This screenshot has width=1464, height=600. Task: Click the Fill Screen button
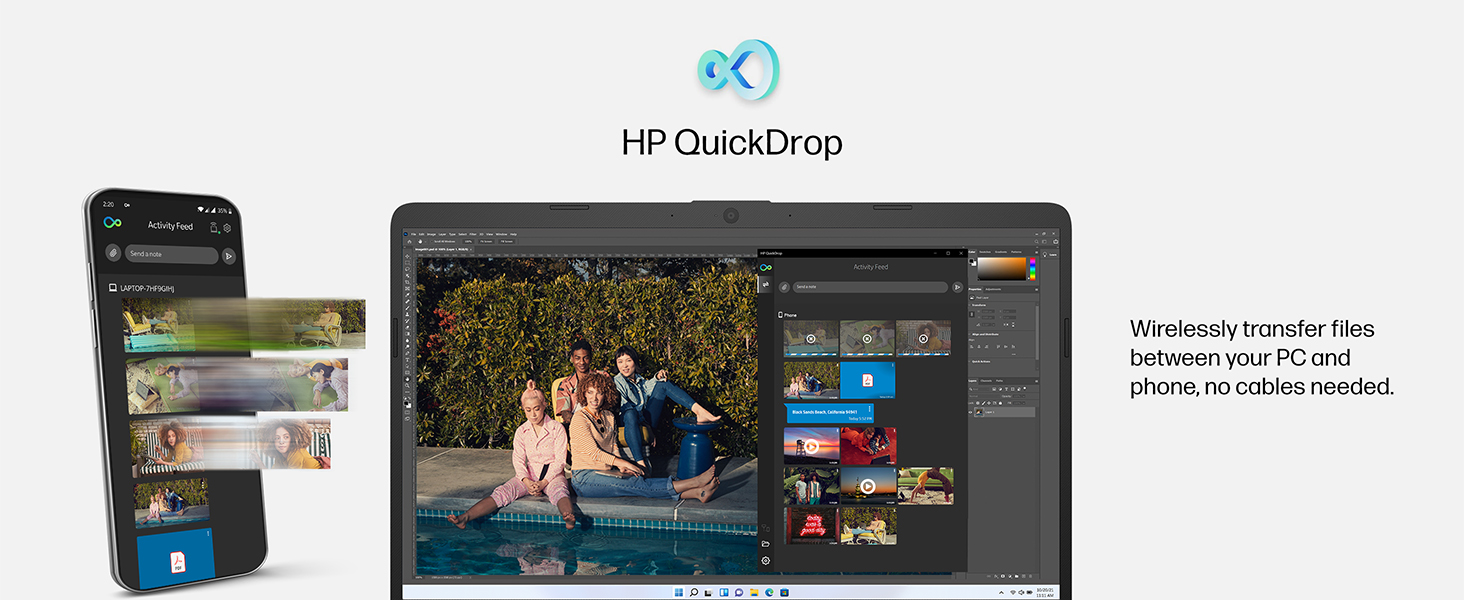506,241
